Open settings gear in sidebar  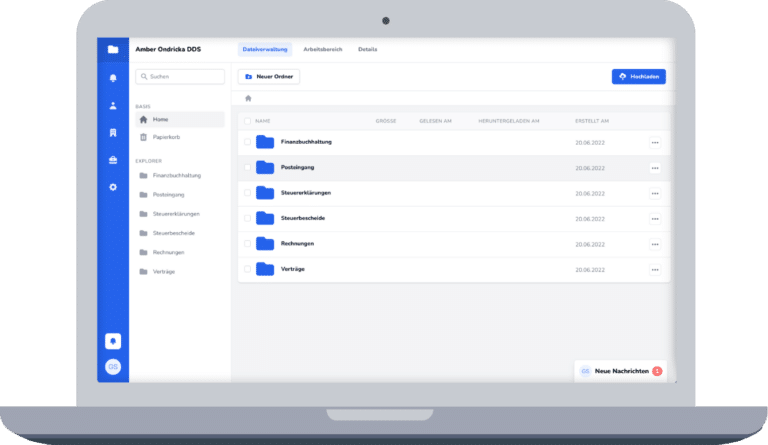tap(113, 187)
